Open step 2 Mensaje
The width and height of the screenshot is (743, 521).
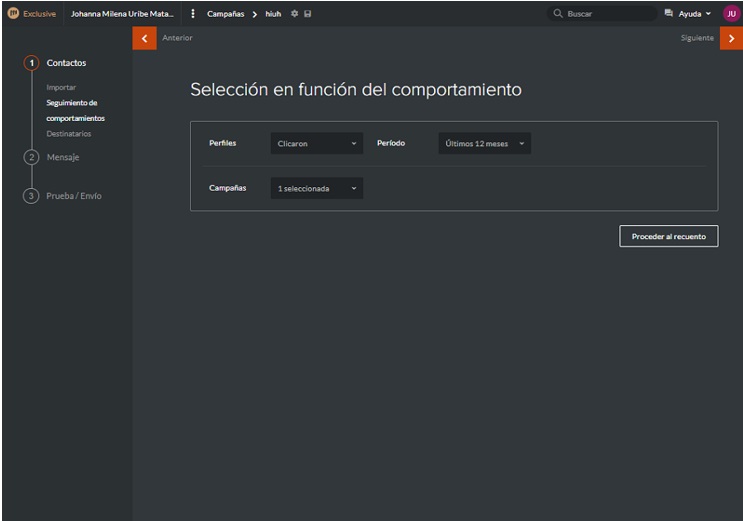pyautogui.click(x=62, y=157)
